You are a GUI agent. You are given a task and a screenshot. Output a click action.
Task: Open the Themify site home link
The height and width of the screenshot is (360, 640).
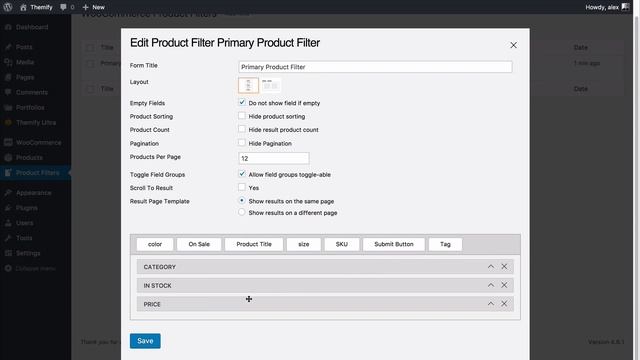coord(36,7)
